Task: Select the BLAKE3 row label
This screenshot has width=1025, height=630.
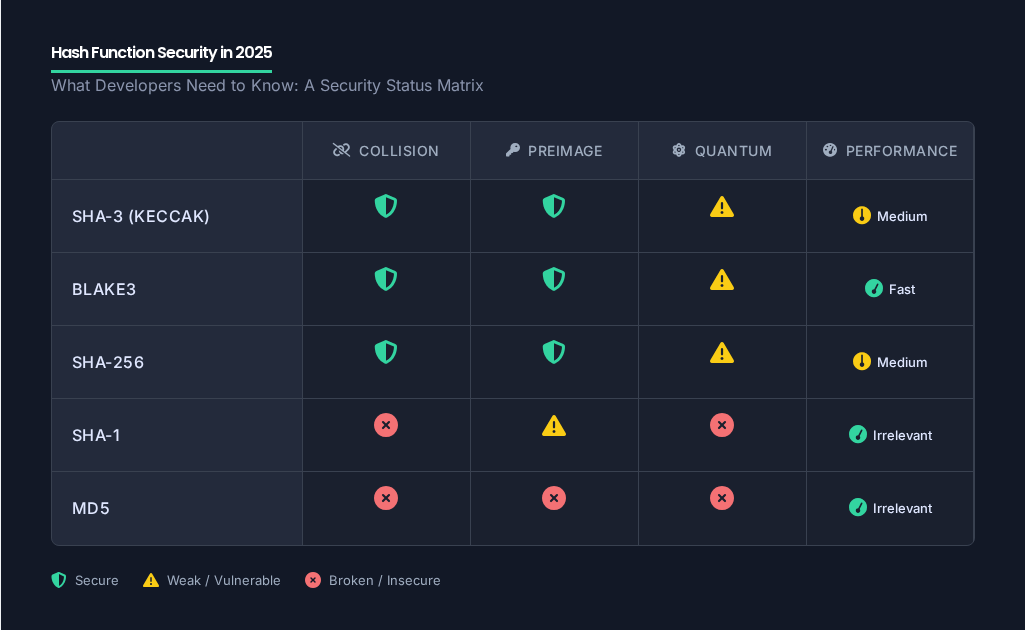Action: (x=104, y=289)
